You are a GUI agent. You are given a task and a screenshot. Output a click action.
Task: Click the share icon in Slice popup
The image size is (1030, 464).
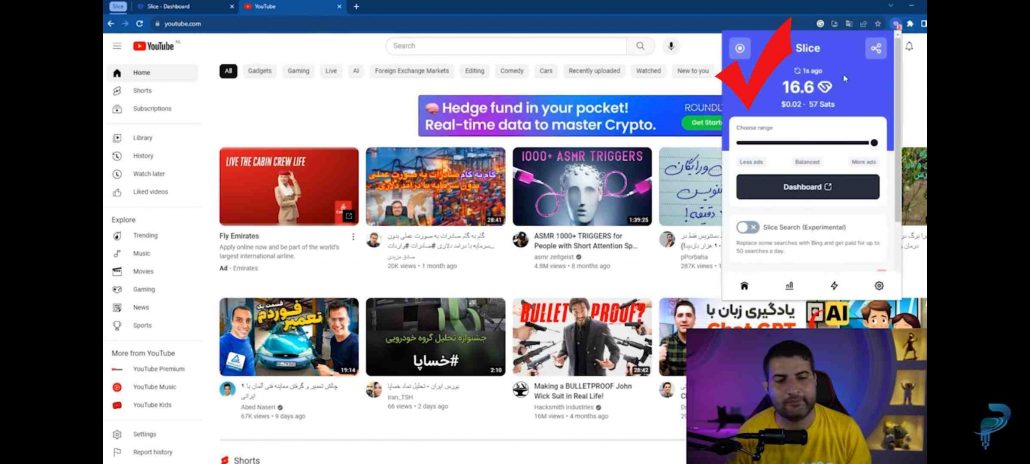coord(875,48)
